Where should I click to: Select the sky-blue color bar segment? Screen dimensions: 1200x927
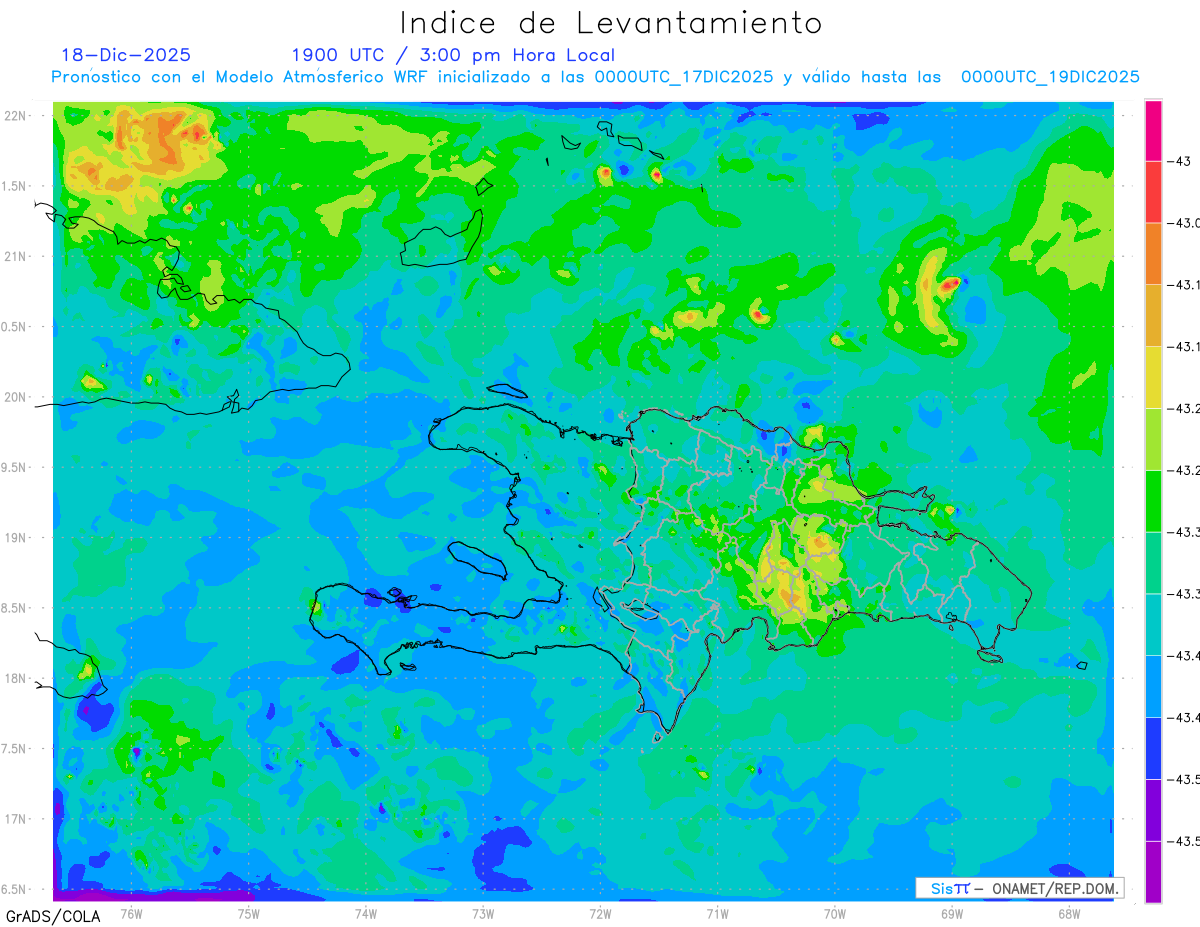coord(1154,686)
